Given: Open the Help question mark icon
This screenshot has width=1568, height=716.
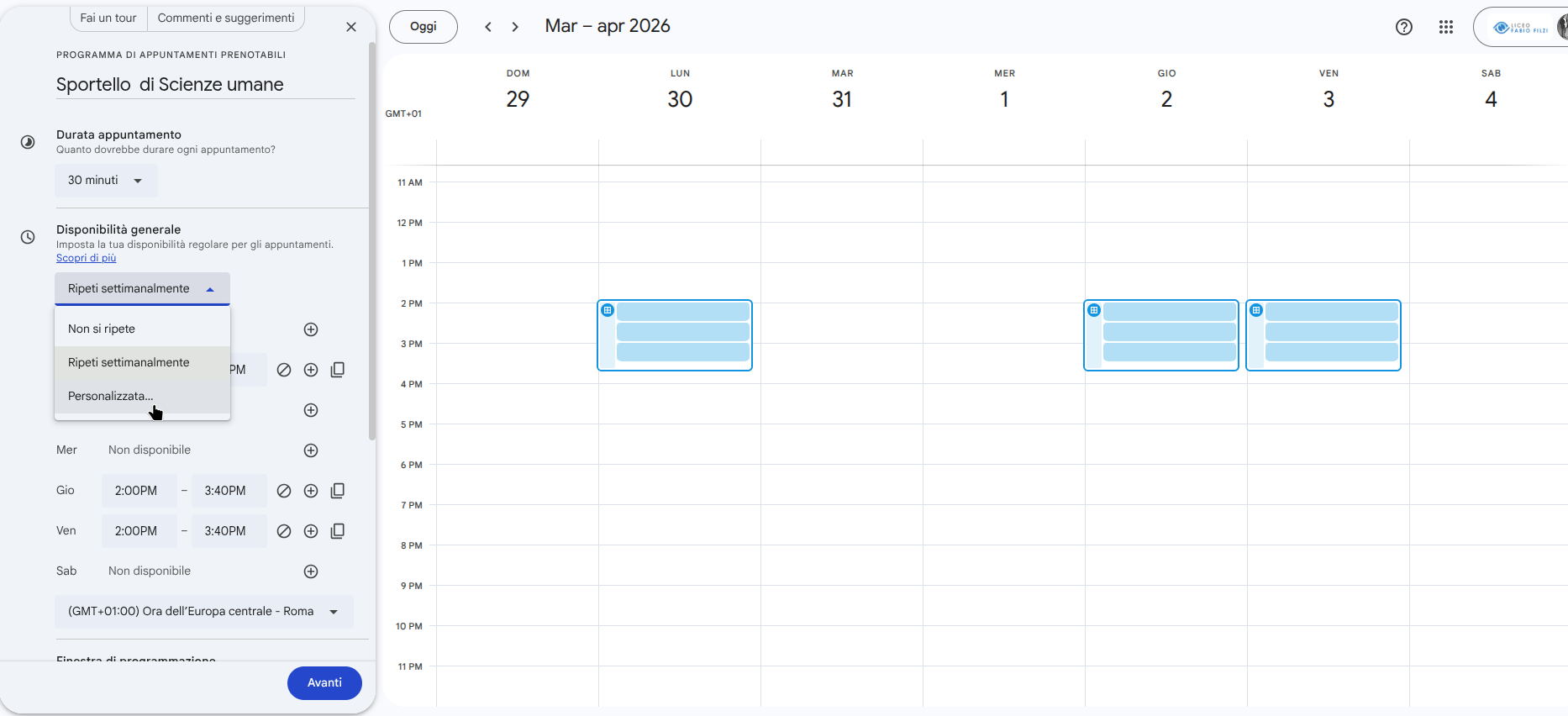Looking at the screenshot, I should [x=1404, y=27].
